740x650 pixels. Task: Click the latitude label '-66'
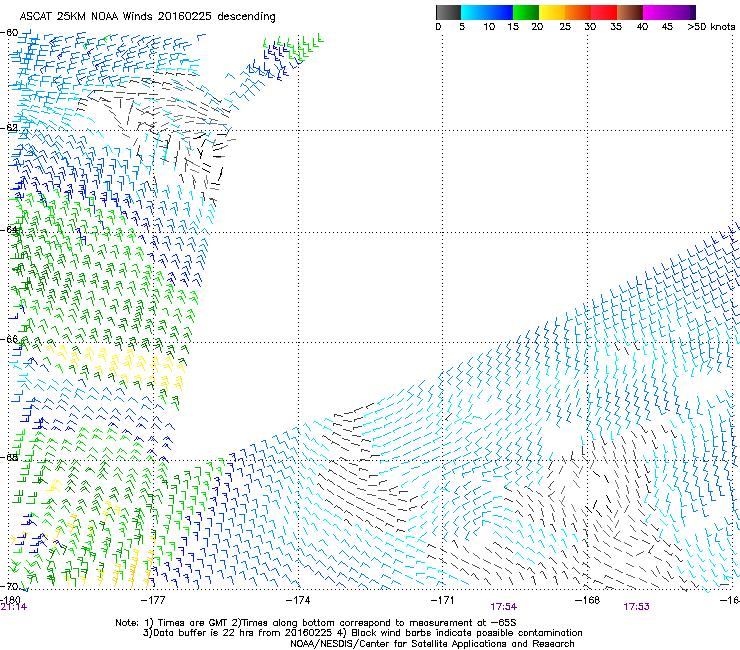(x=9, y=339)
